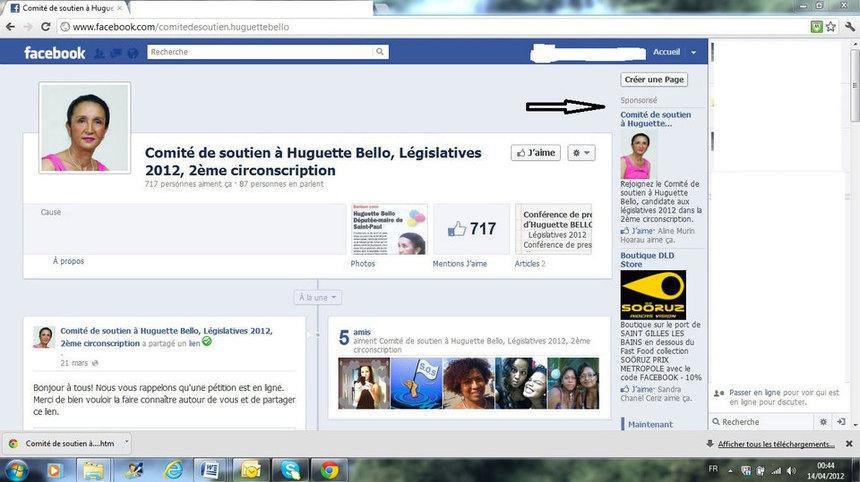Like the Boutique DLD Store ad
Image resolution: width=860 pixels, height=482 pixels.
coord(635,389)
